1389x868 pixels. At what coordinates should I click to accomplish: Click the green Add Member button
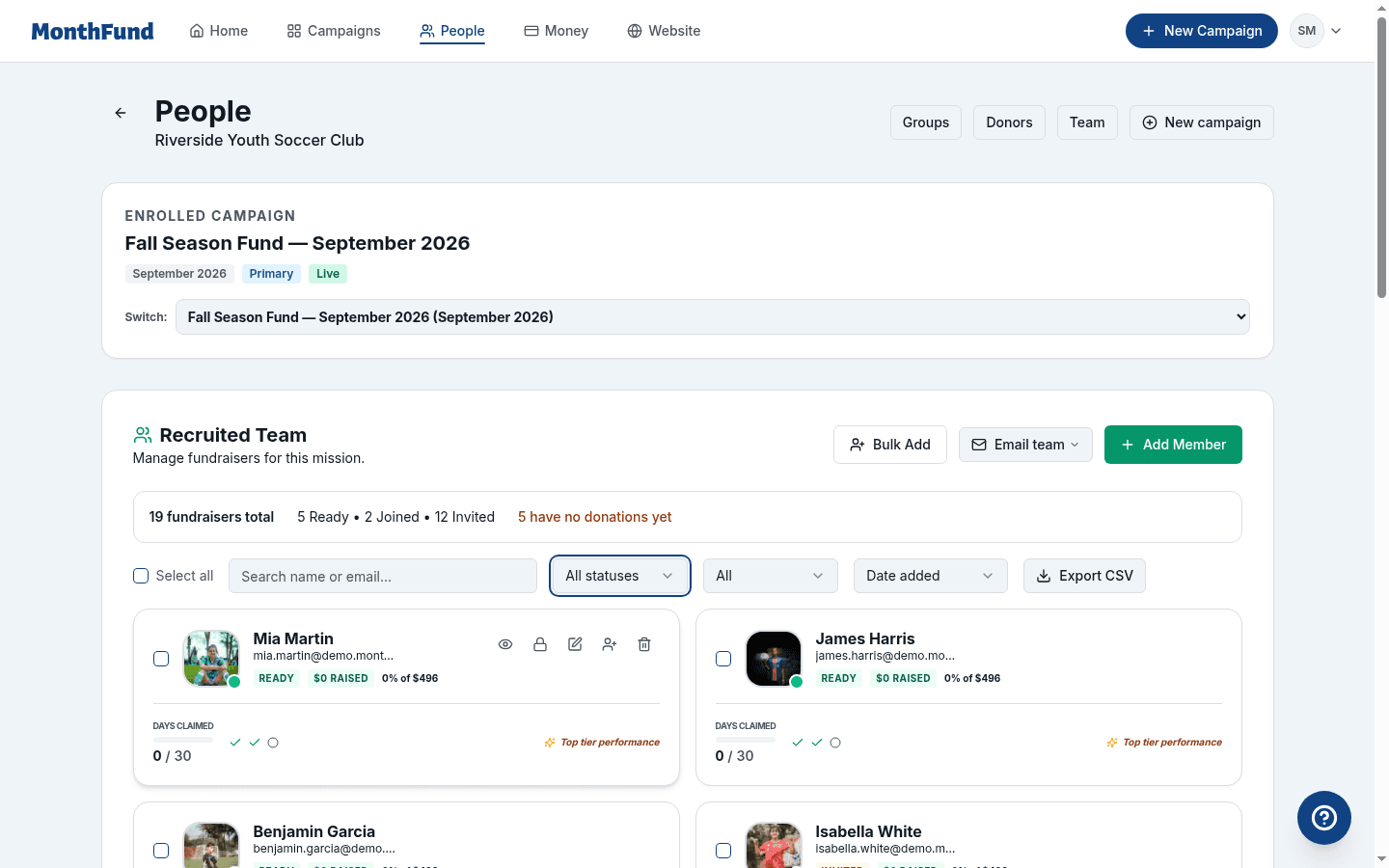[1173, 445]
